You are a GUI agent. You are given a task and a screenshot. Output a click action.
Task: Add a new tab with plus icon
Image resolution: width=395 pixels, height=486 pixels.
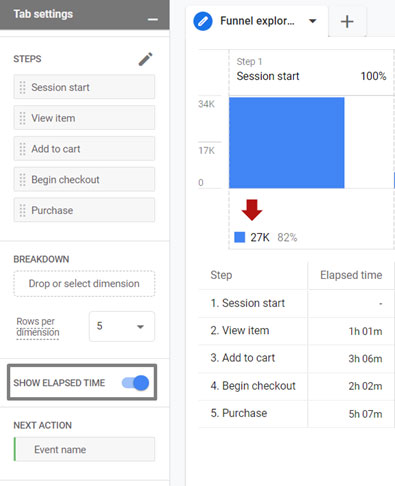pos(347,22)
